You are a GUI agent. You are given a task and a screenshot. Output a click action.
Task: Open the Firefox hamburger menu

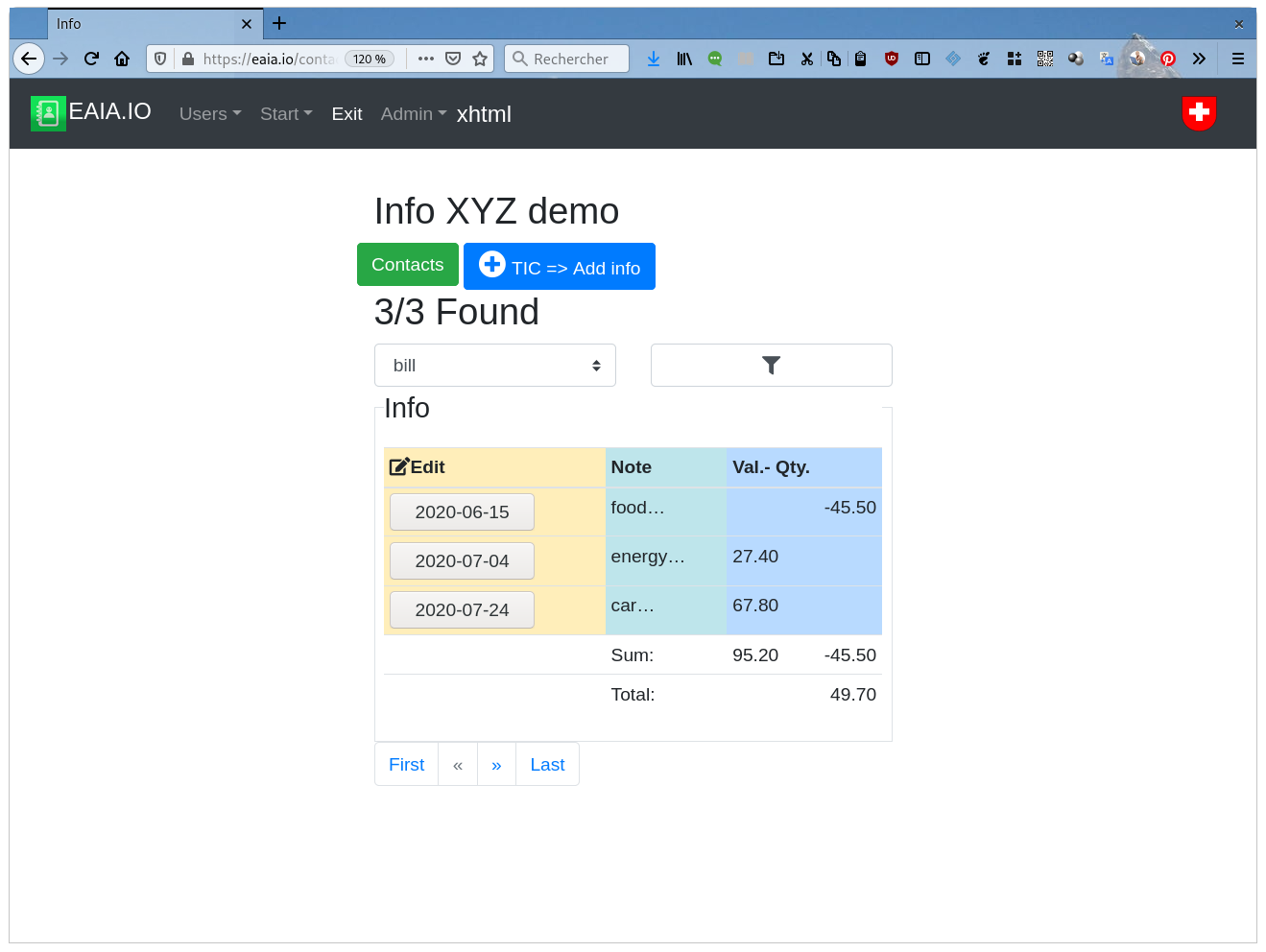tap(1238, 59)
